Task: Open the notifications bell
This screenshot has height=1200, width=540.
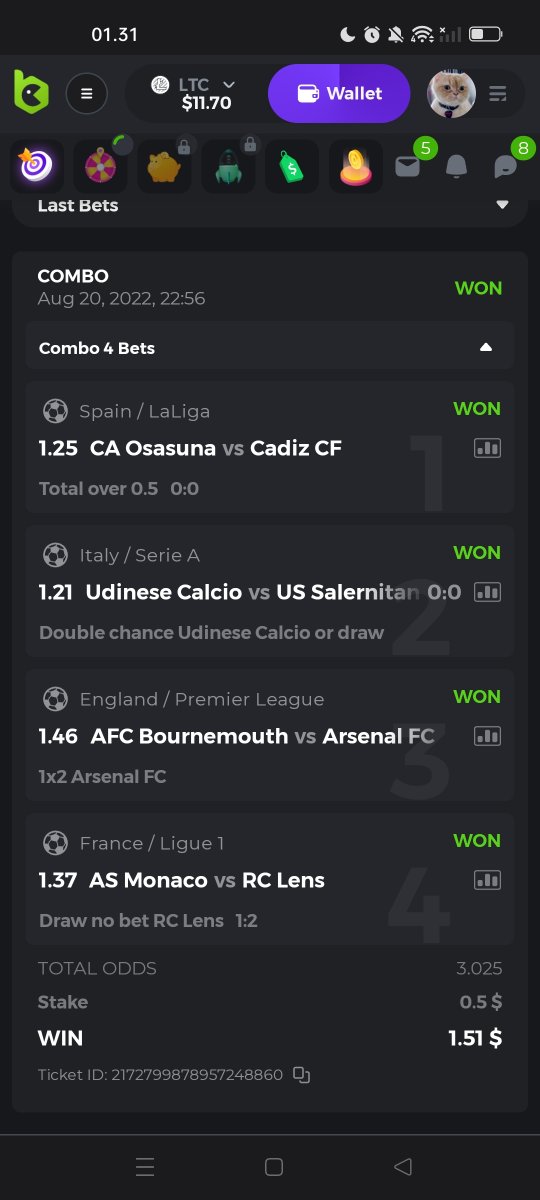Action: pos(456,167)
